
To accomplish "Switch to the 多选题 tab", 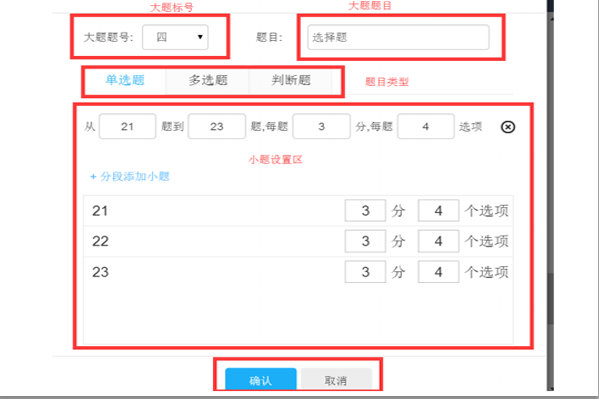I will [x=207, y=80].
